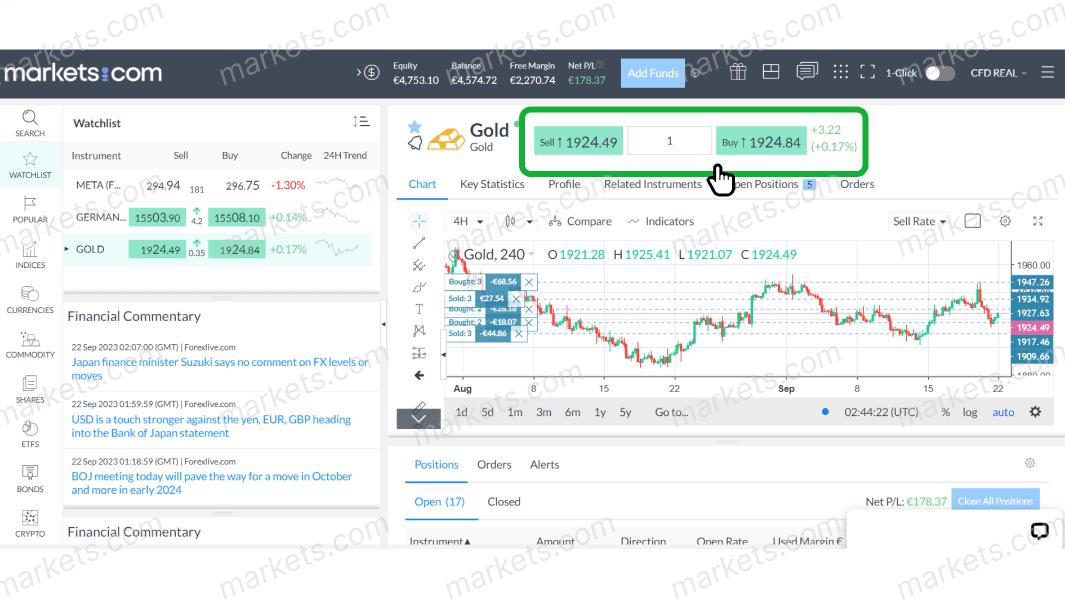Switch to the Closed positions tab
This screenshot has height=600, width=1065.
tap(503, 501)
